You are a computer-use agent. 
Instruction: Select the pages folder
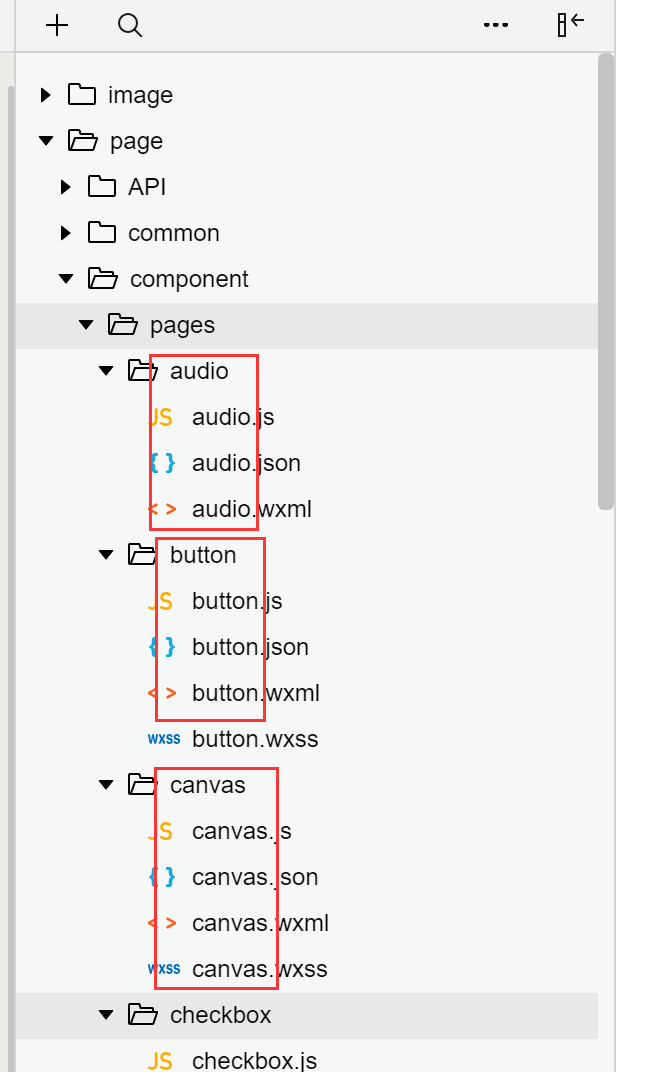click(x=182, y=325)
